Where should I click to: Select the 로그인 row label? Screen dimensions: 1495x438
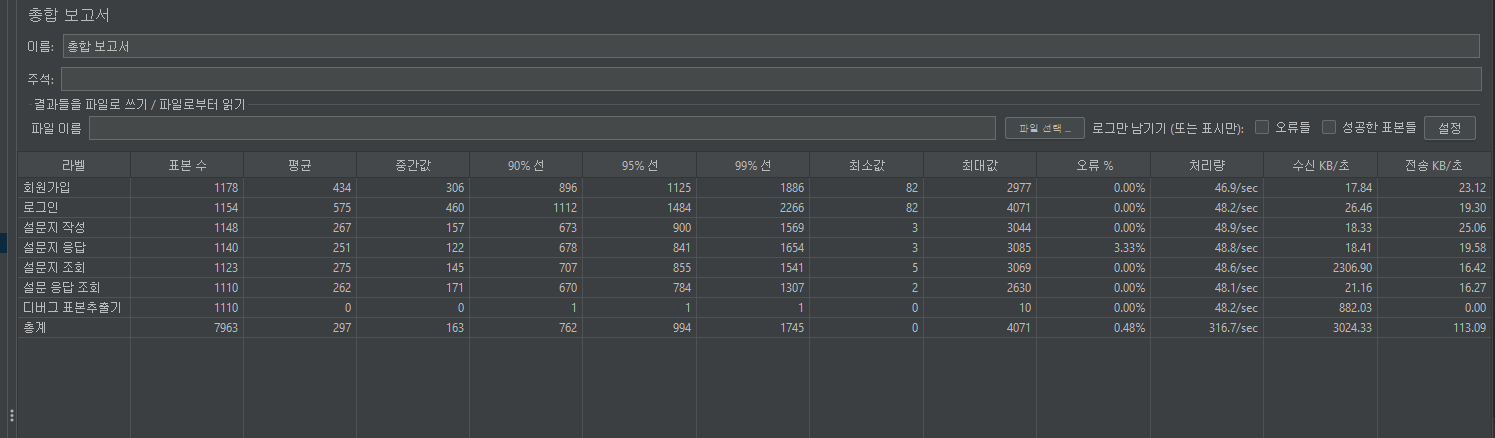[x=41, y=207]
